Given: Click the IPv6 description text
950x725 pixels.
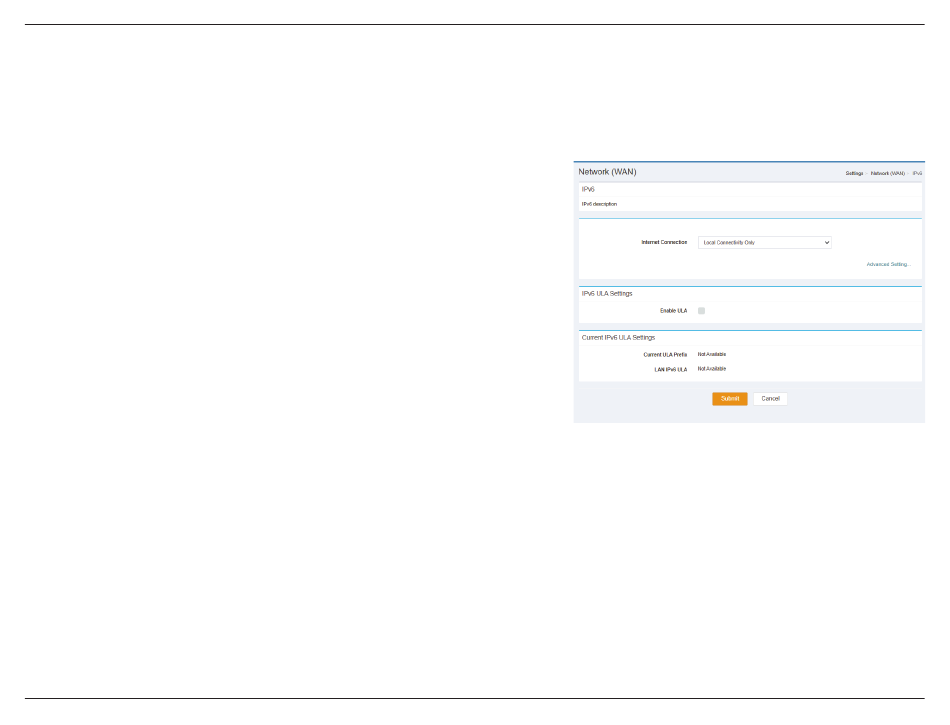Looking at the screenshot, I should pyautogui.click(x=599, y=204).
